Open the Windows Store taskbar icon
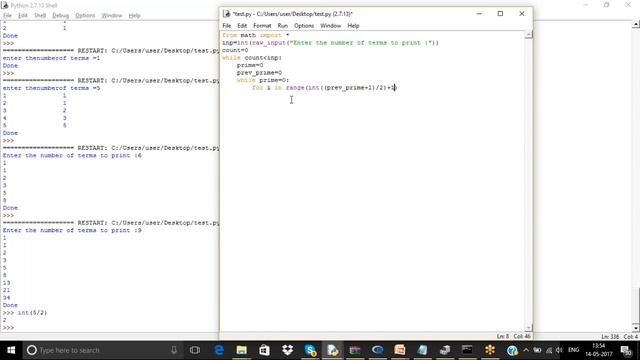Image resolution: width=640 pixels, height=360 pixels. pos(264,350)
